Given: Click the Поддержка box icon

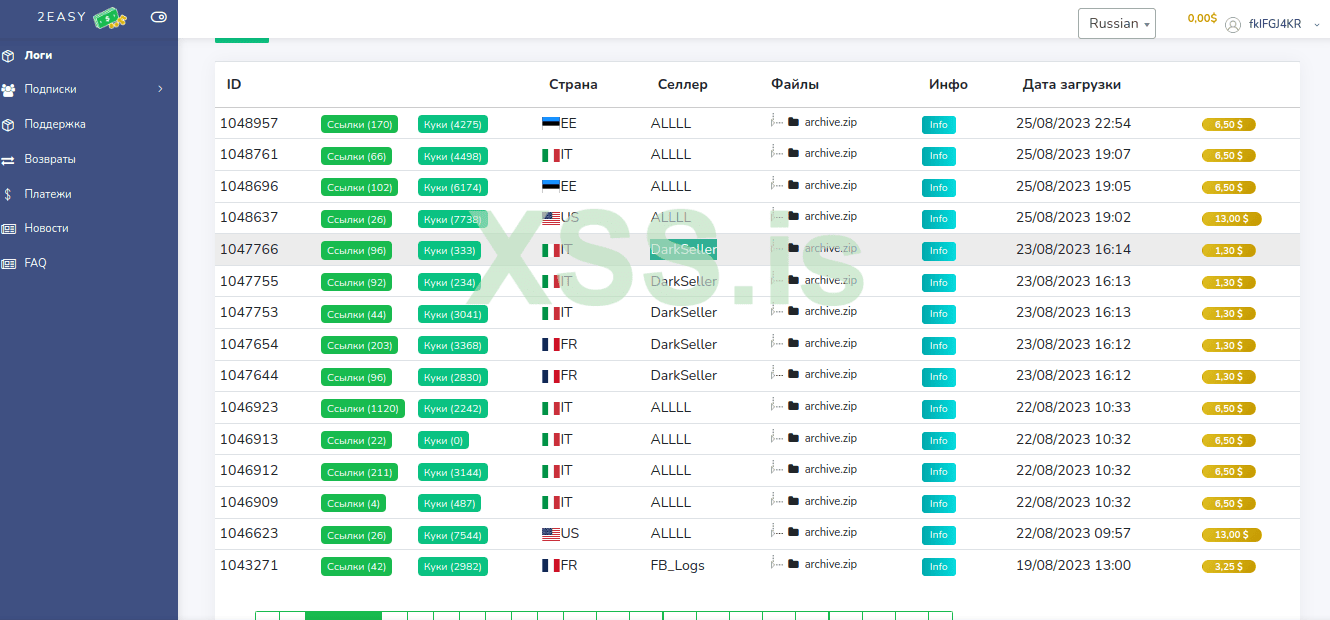Looking at the screenshot, I should 8,125.
